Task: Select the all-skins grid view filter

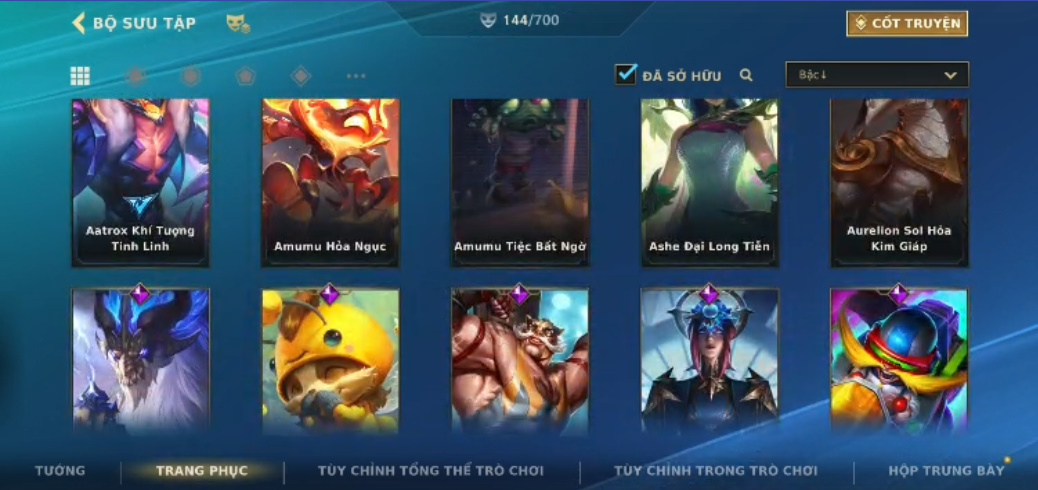Action: 80,76
